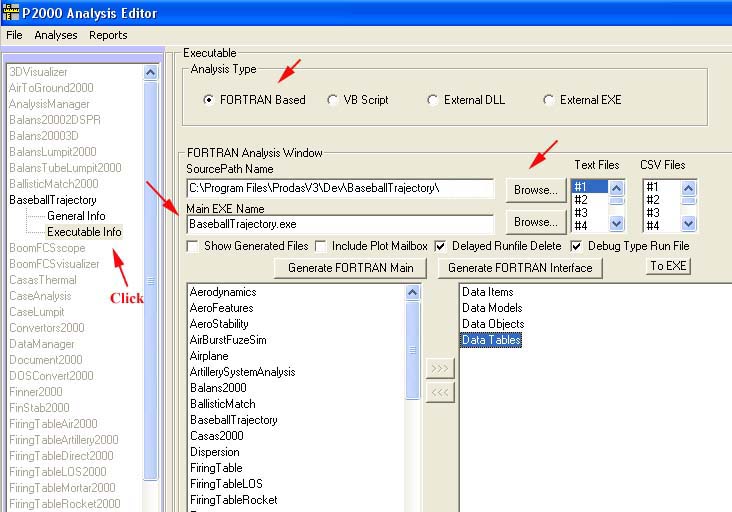Select DataManager tree entry
This screenshot has height=512, width=732.
coord(42,344)
